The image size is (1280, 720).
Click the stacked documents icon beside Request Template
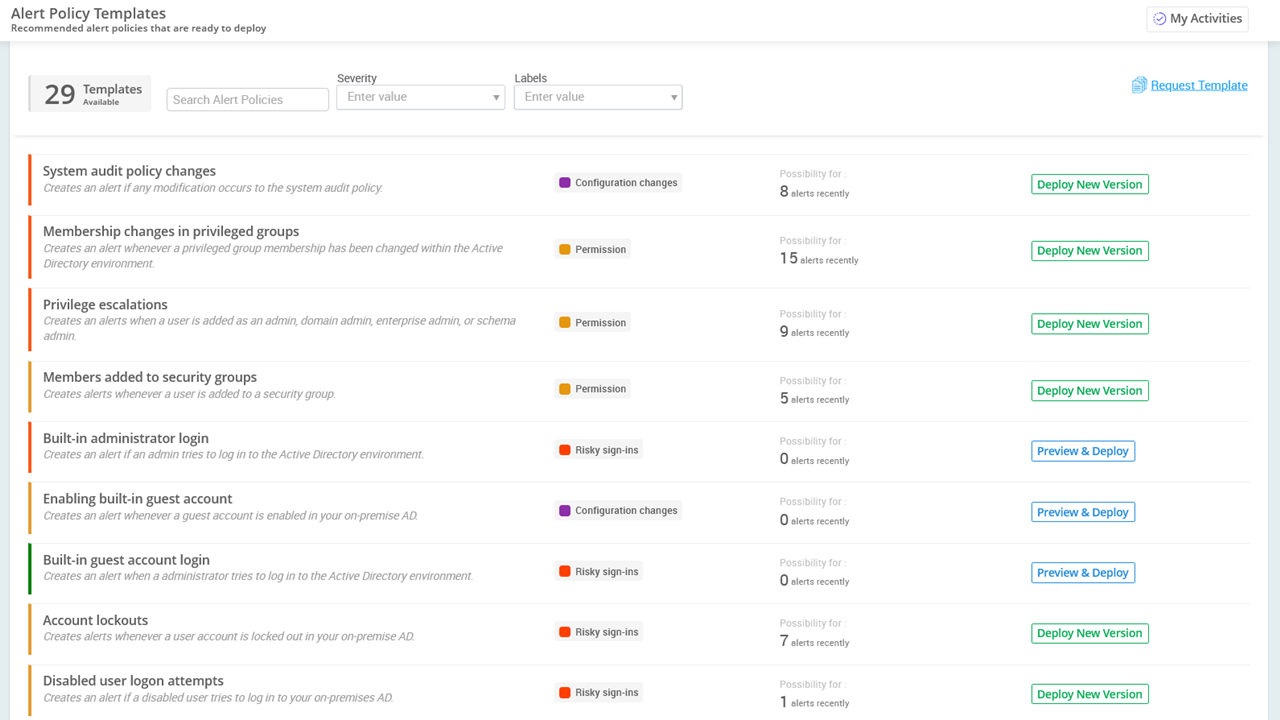[1139, 85]
